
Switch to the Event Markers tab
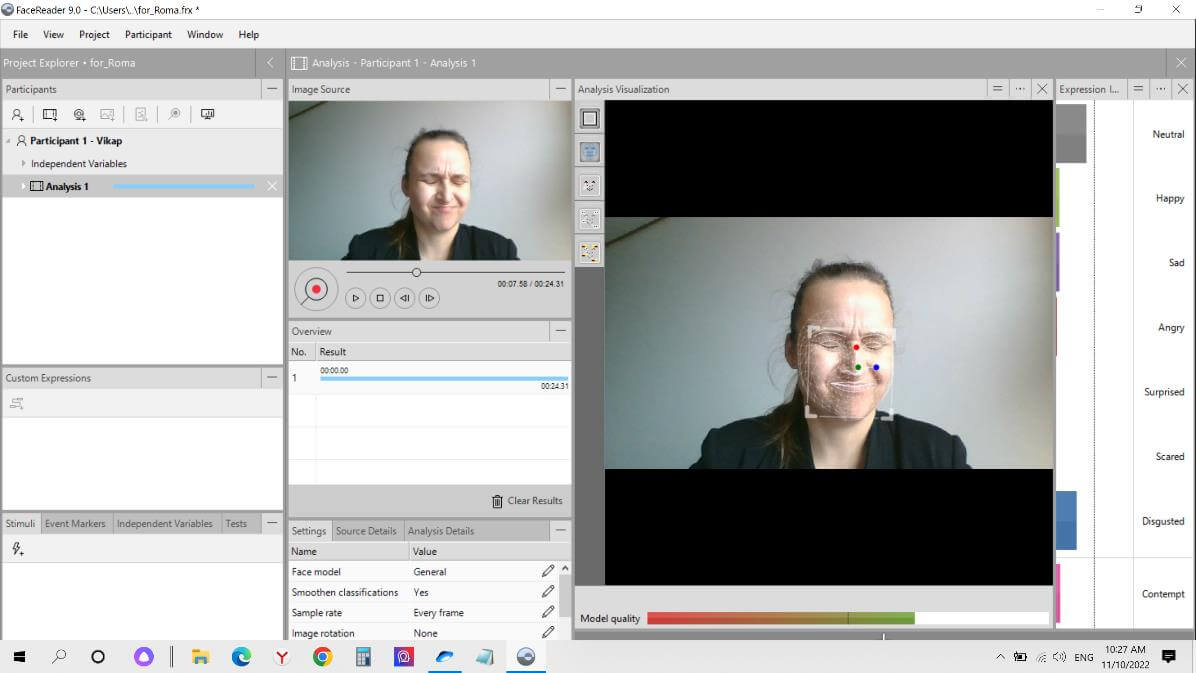(x=75, y=523)
